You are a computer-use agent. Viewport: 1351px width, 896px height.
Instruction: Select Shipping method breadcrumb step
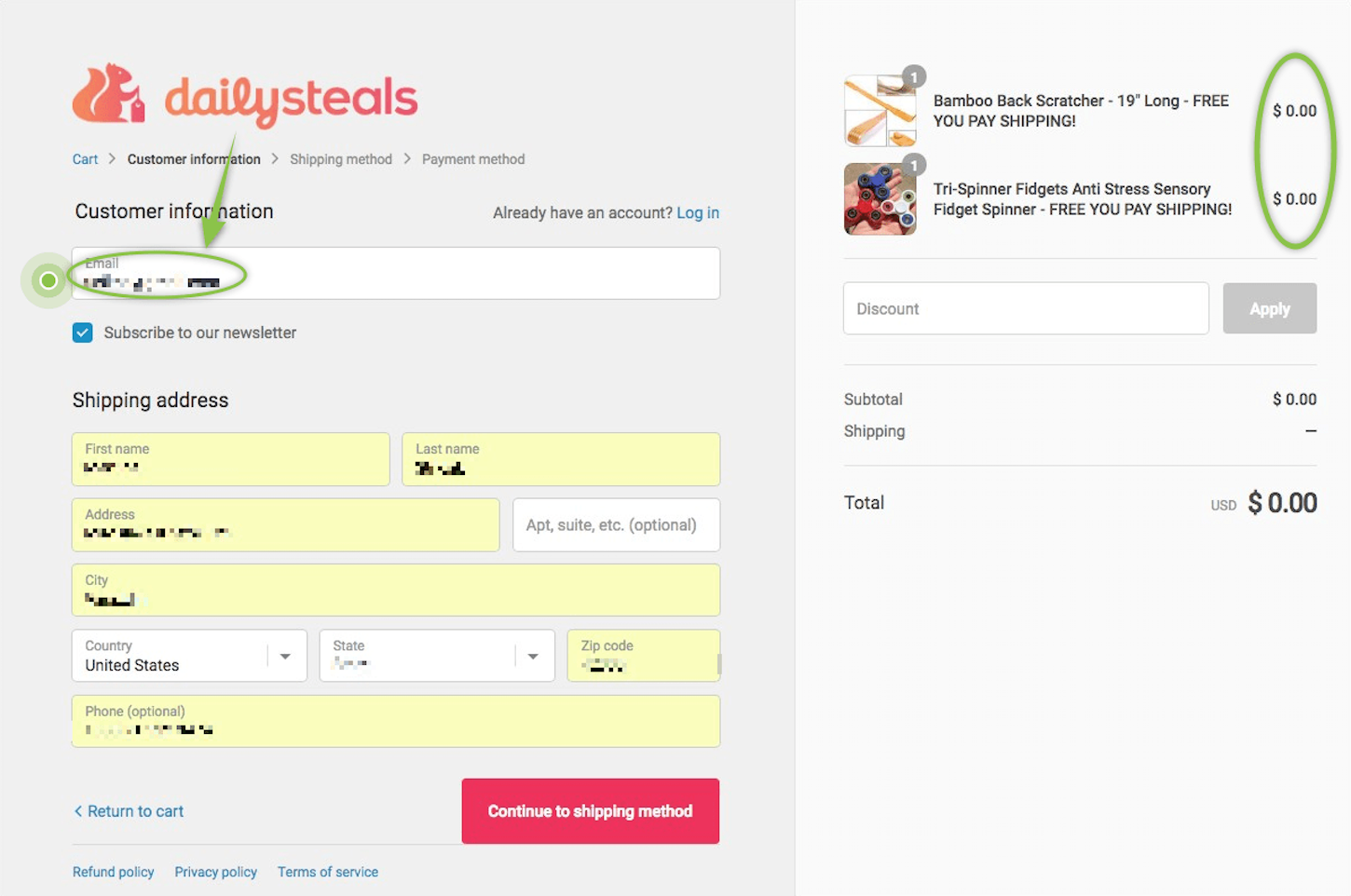[341, 159]
